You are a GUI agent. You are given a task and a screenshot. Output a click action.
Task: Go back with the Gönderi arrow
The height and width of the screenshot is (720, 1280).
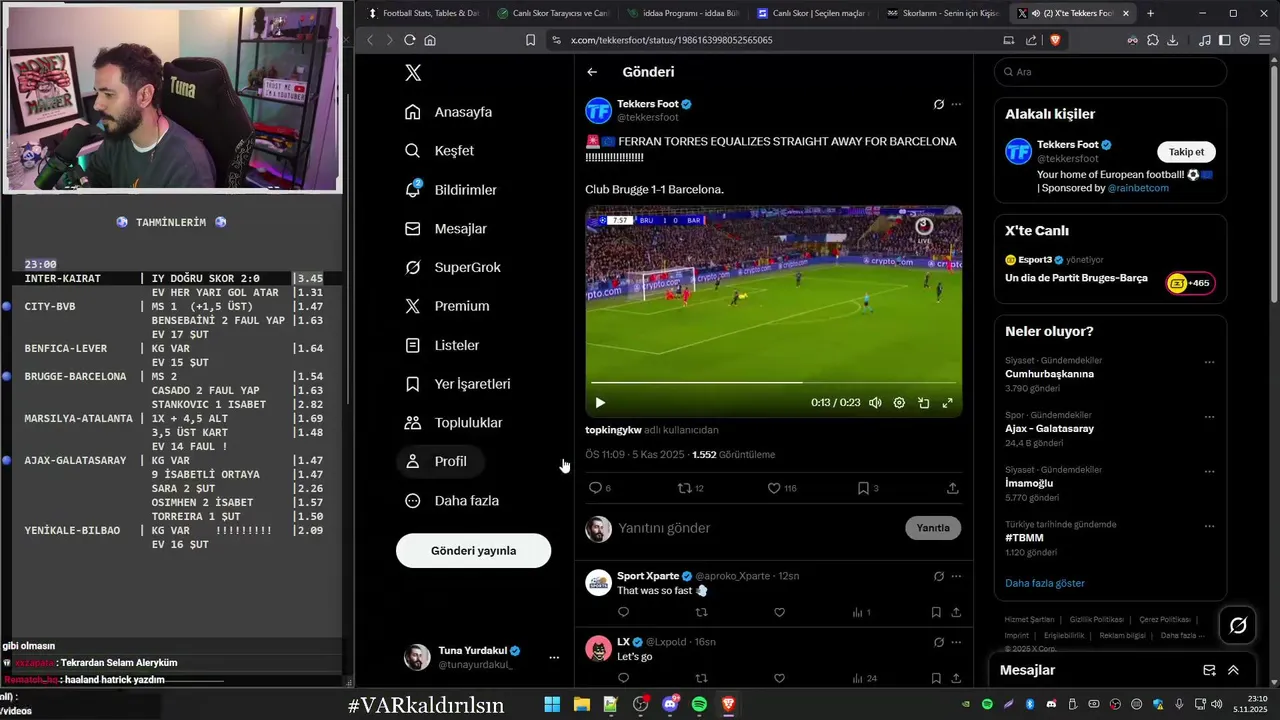pyautogui.click(x=592, y=72)
